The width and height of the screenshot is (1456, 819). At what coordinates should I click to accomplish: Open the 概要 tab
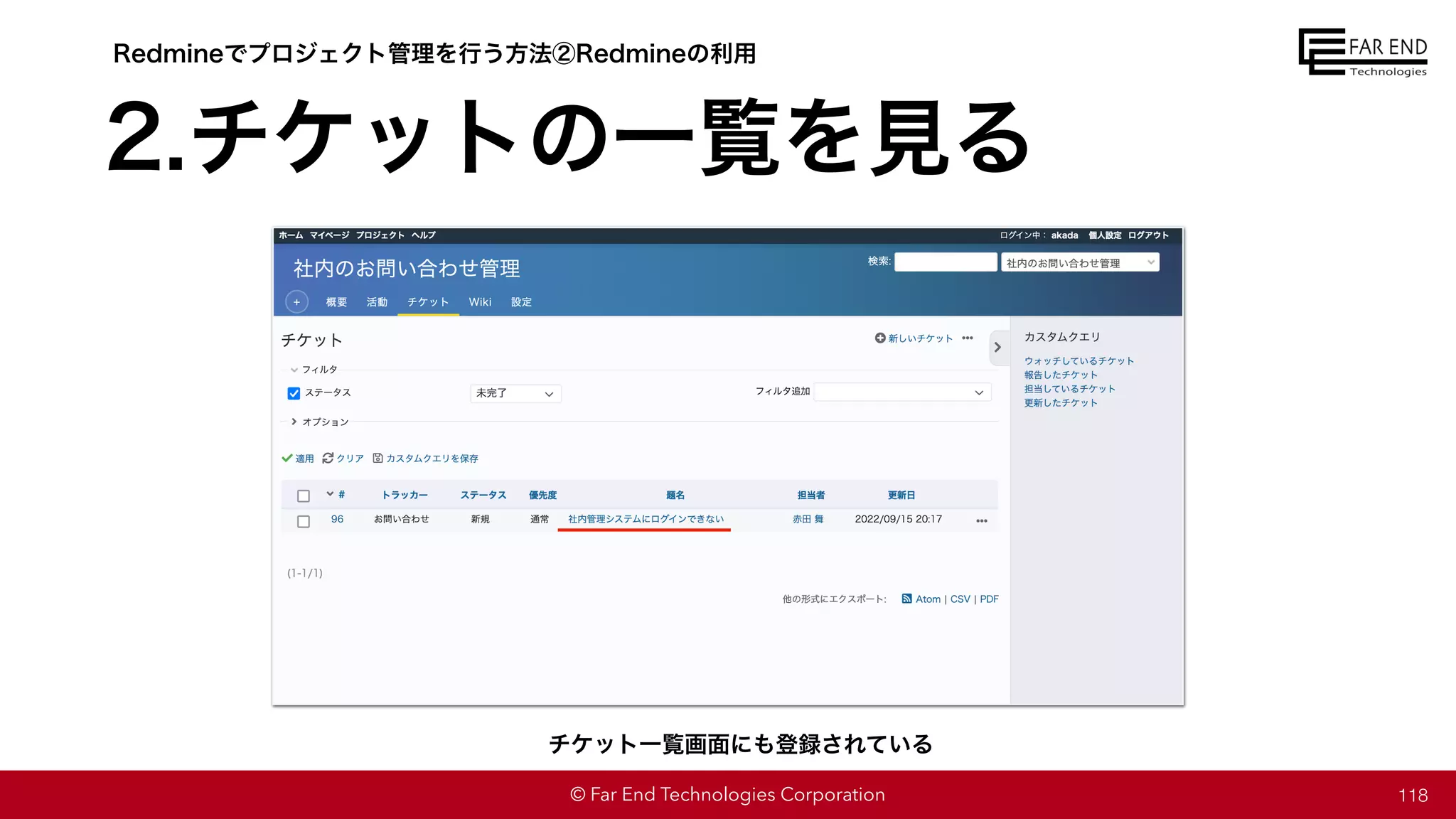click(336, 302)
